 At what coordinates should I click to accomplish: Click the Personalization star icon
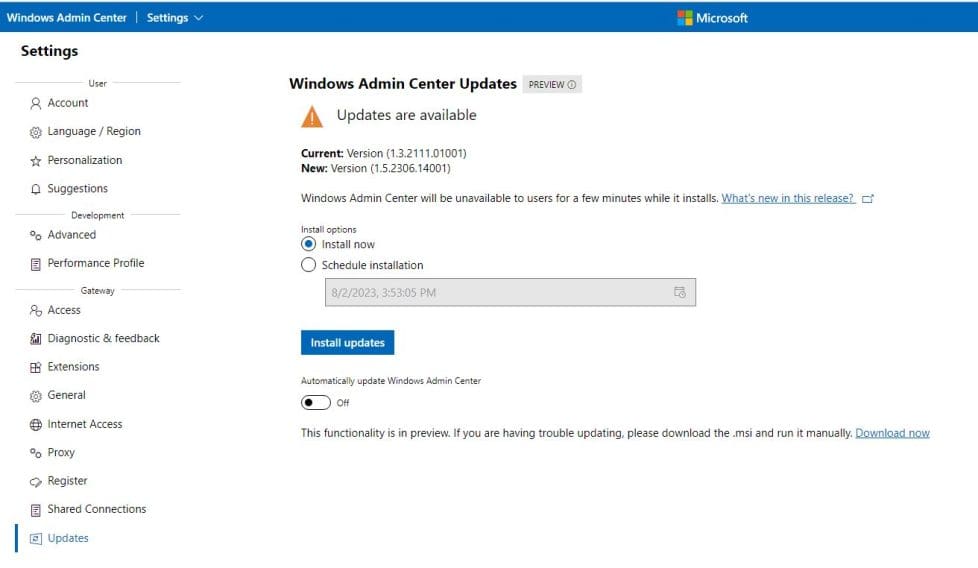36,161
